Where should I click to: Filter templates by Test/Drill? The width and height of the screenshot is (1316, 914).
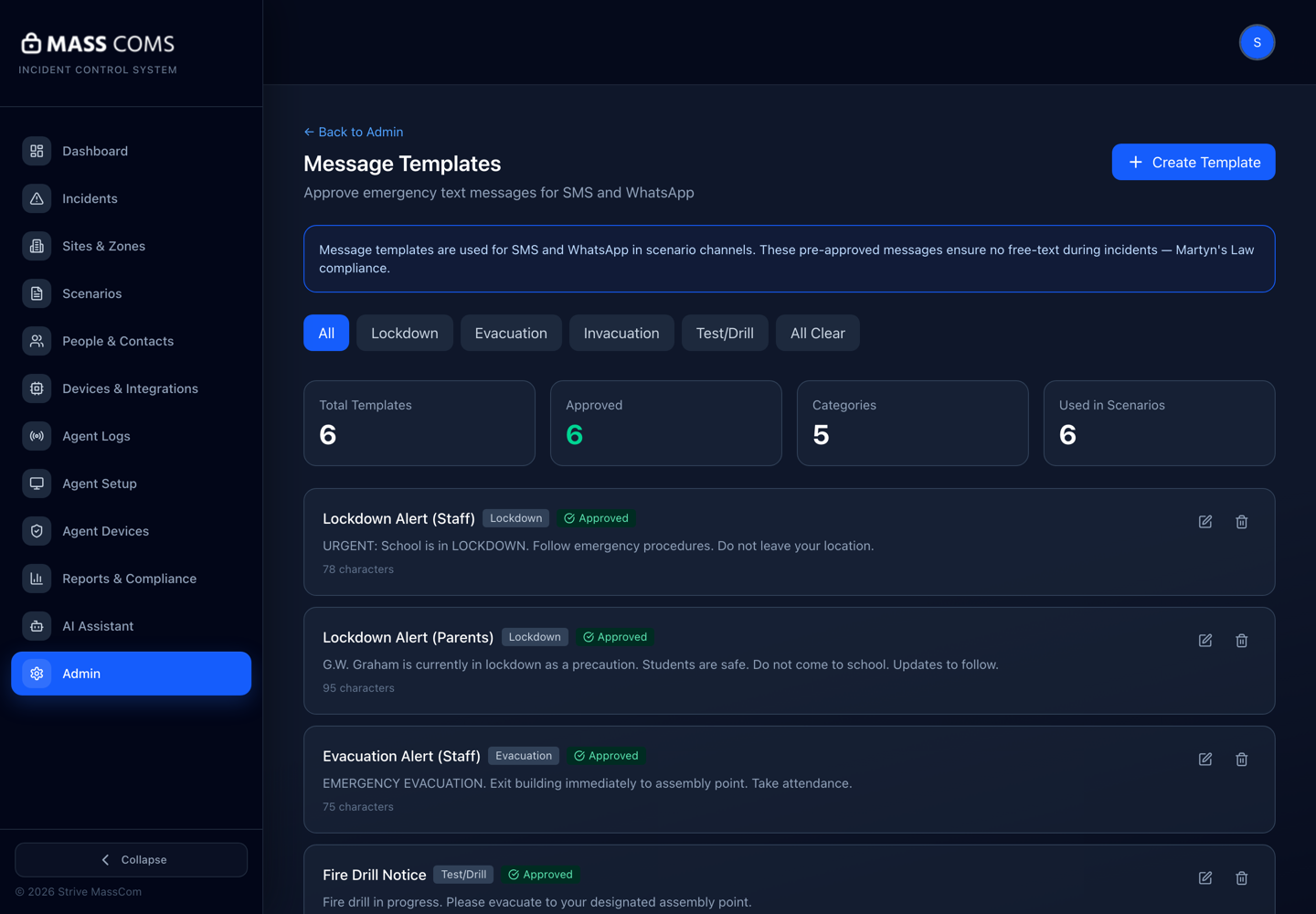pos(725,333)
